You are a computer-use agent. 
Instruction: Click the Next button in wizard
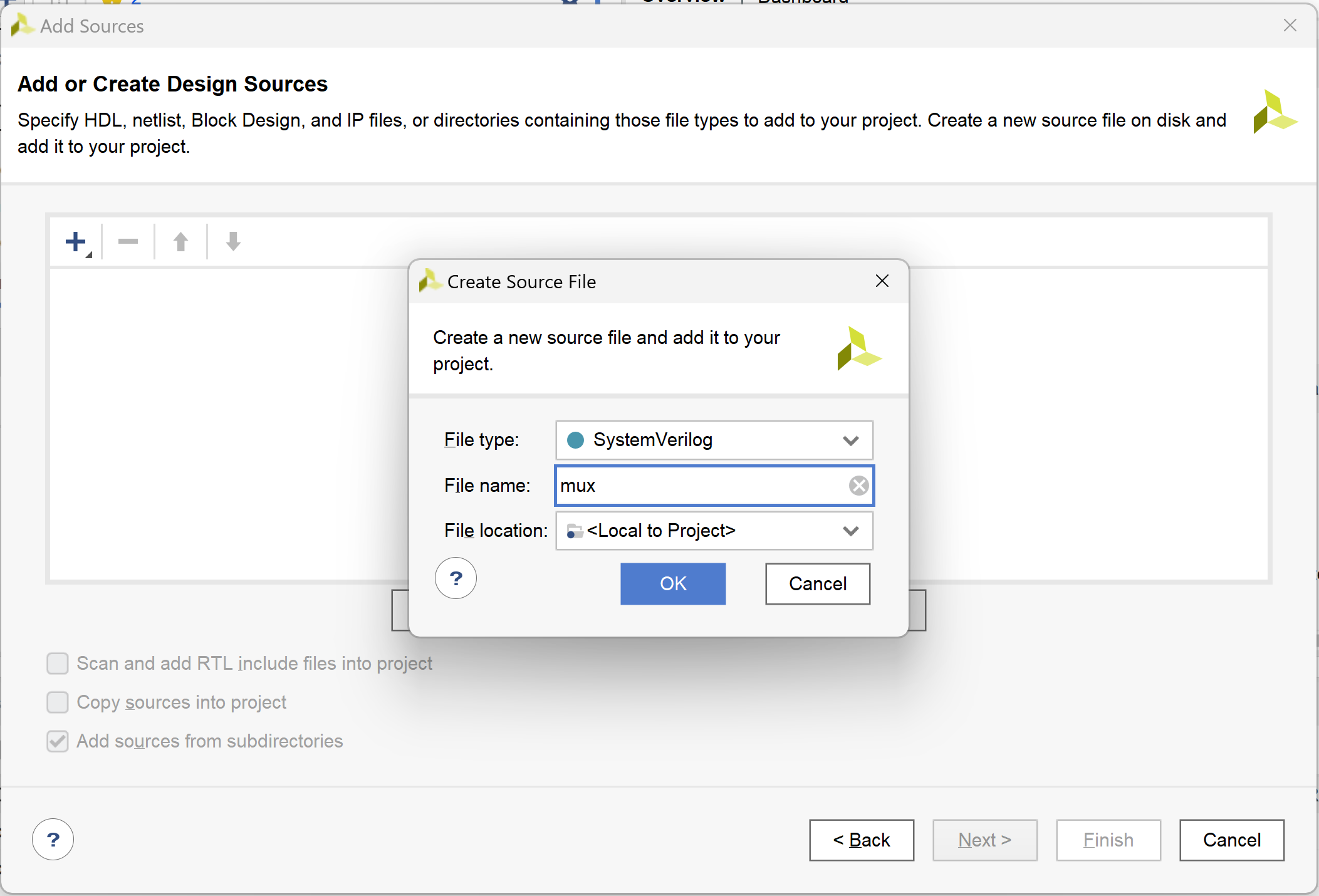985,840
